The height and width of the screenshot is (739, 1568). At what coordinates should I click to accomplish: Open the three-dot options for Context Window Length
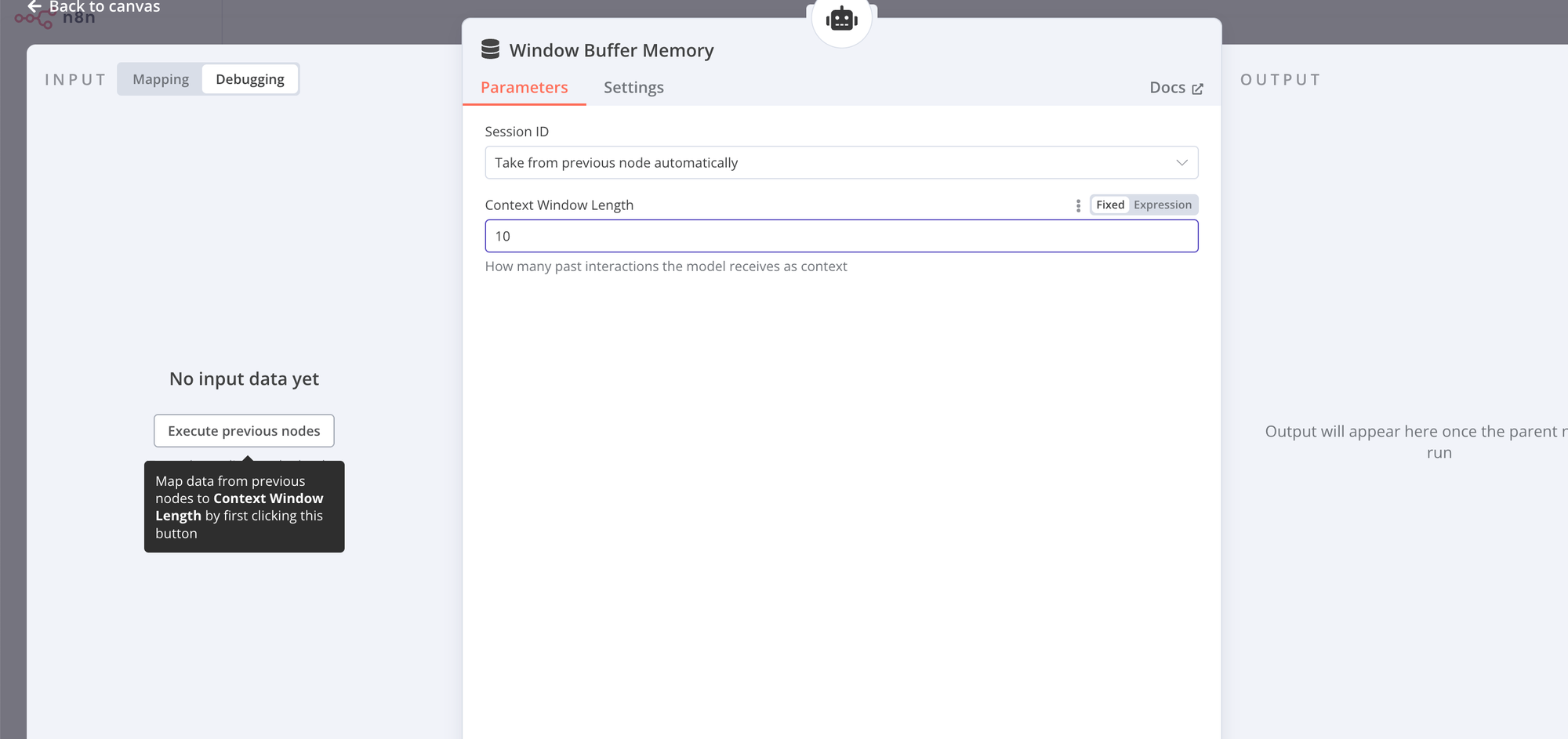1077,205
